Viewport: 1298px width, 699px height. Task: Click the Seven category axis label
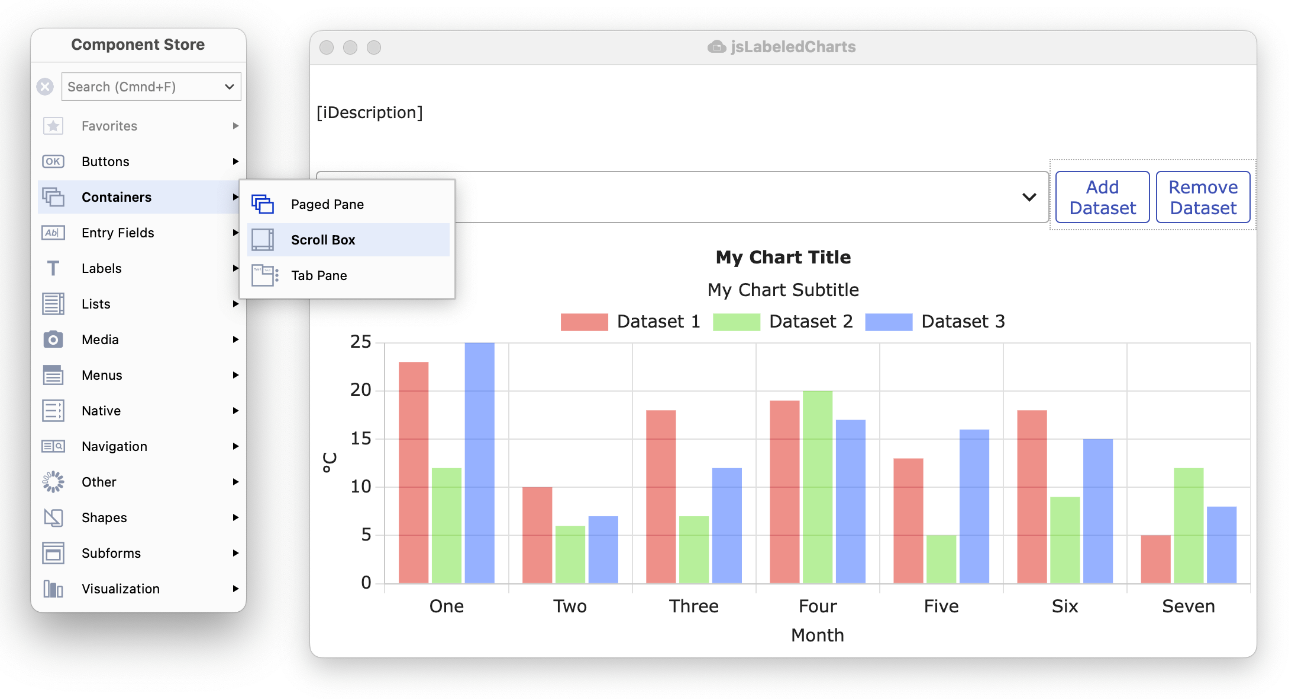coord(1188,606)
